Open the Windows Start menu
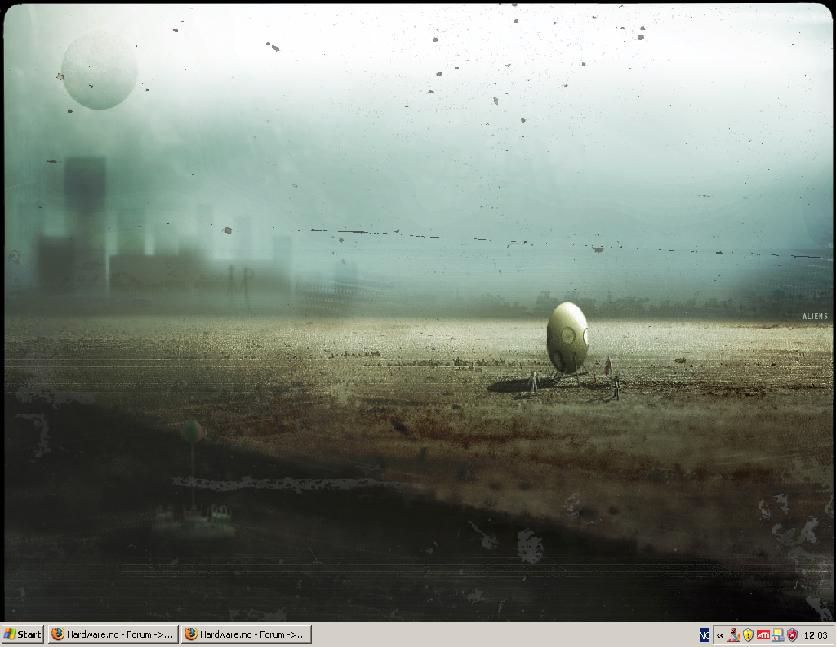The height and width of the screenshot is (647, 837). [22, 634]
